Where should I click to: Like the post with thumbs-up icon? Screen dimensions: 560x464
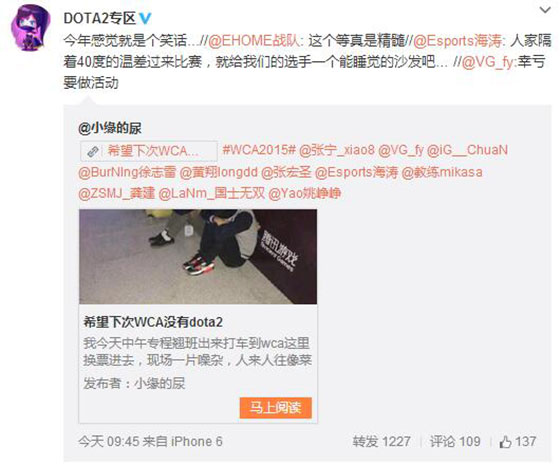pyautogui.click(x=518, y=442)
